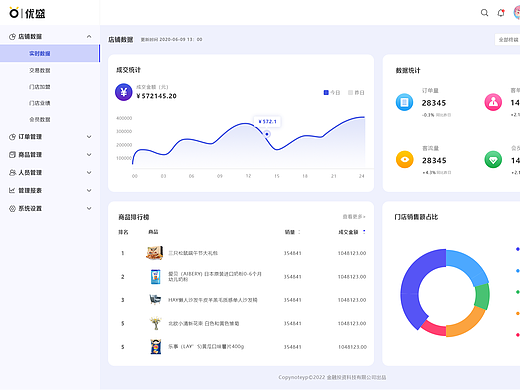Open the 人员管理 menu label
Image resolution: width=520 pixels, height=390 pixels.
[30, 173]
